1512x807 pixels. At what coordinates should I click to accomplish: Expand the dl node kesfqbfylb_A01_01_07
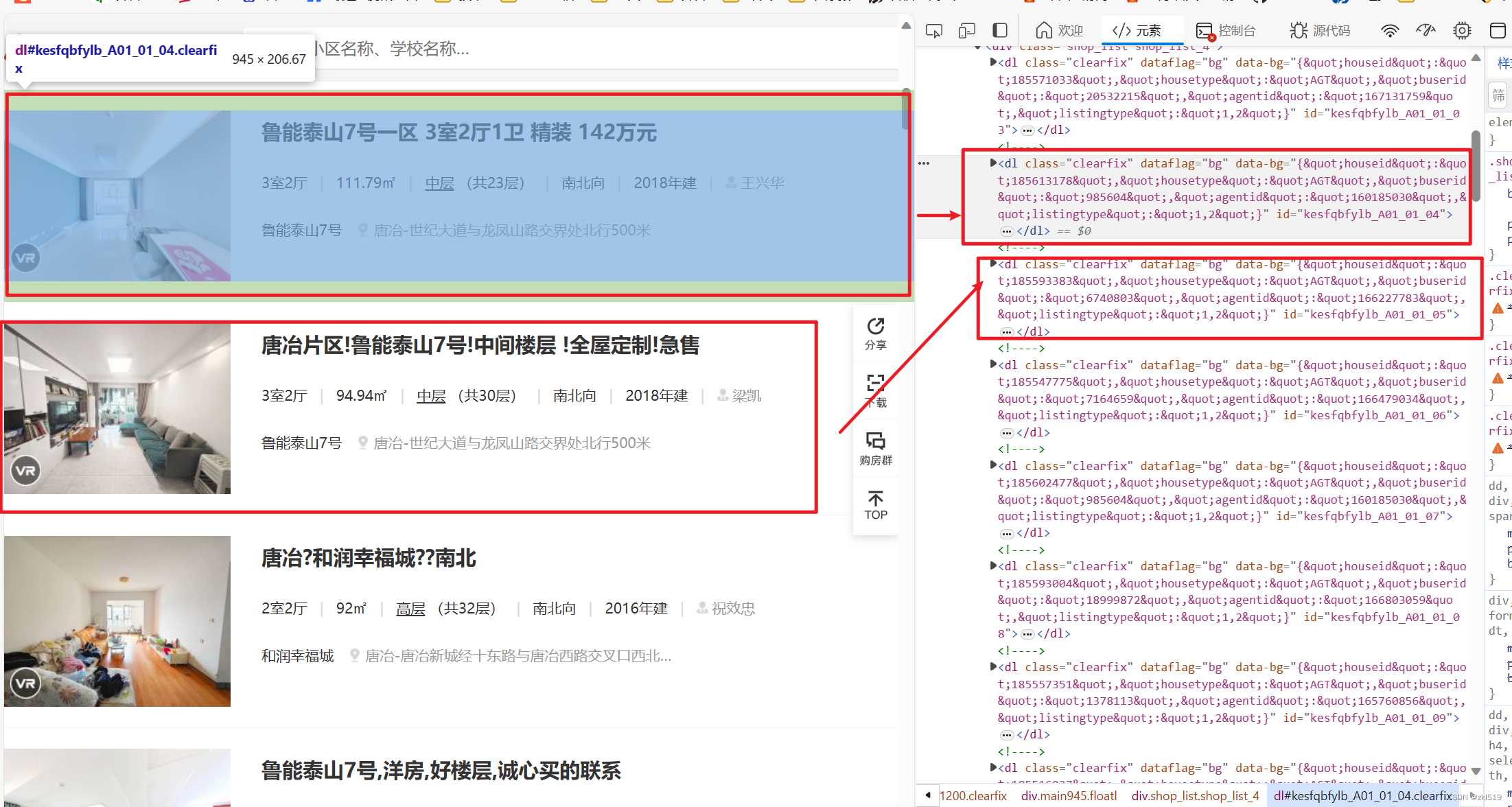tap(993, 466)
